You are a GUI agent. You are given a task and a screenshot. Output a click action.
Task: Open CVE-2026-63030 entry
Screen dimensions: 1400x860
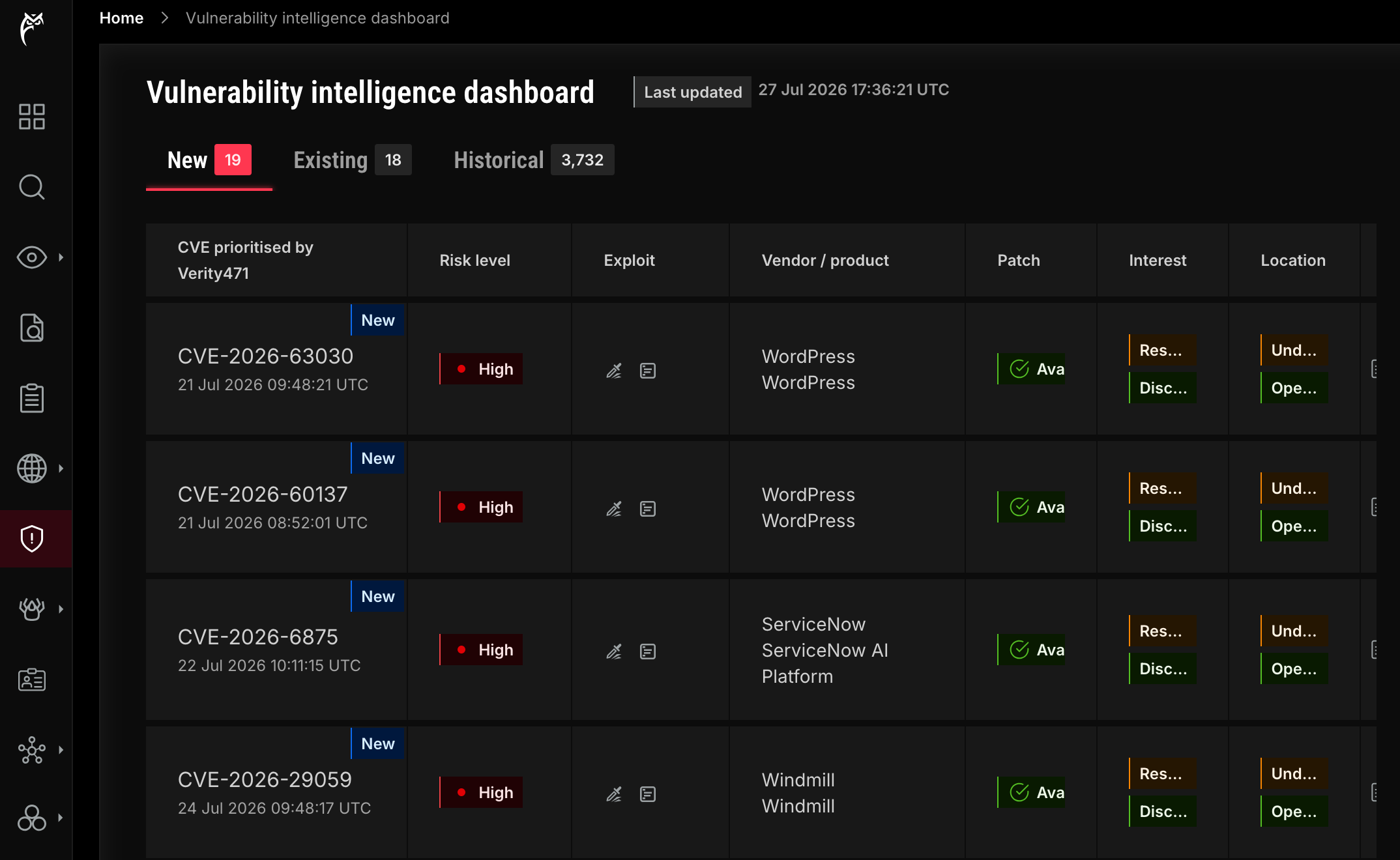pyautogui.click(x=265, y=356)
